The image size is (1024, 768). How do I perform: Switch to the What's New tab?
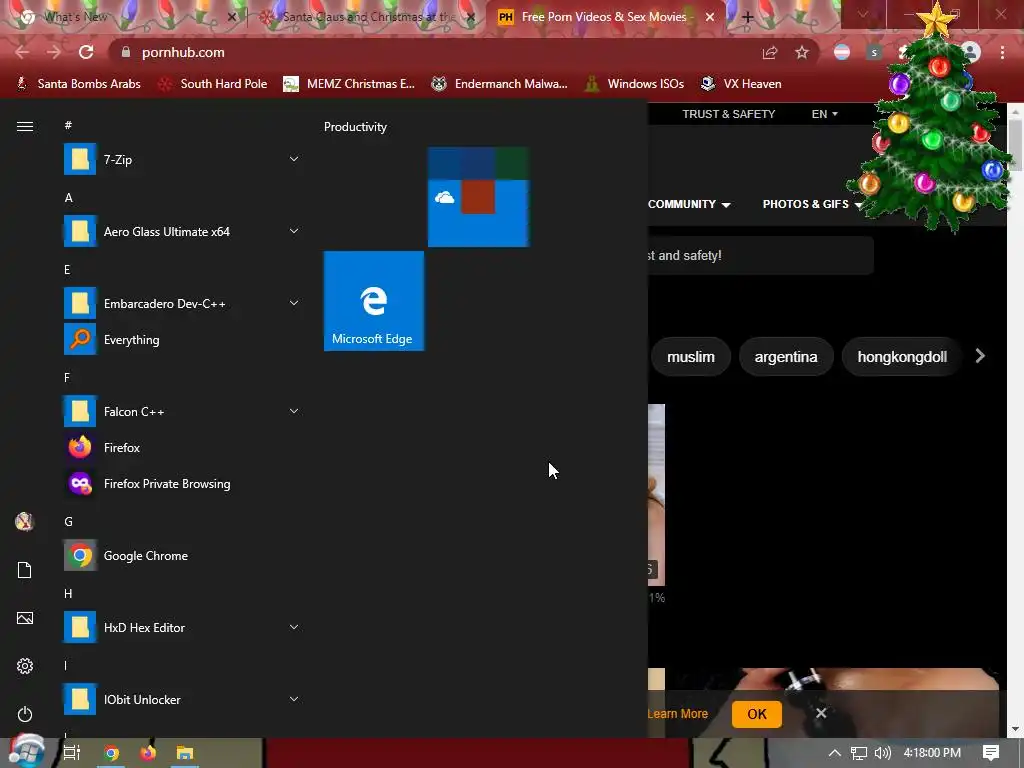127,17
